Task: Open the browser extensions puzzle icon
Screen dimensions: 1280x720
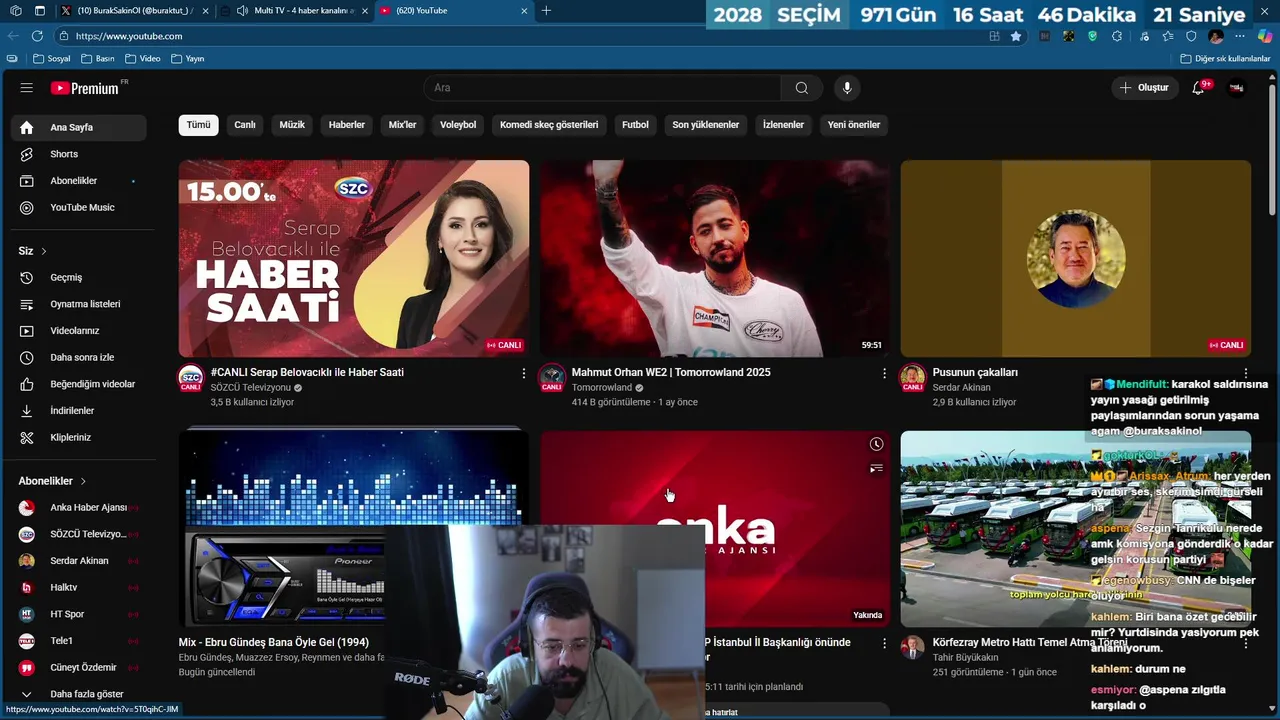Action: pos(1117,36)
